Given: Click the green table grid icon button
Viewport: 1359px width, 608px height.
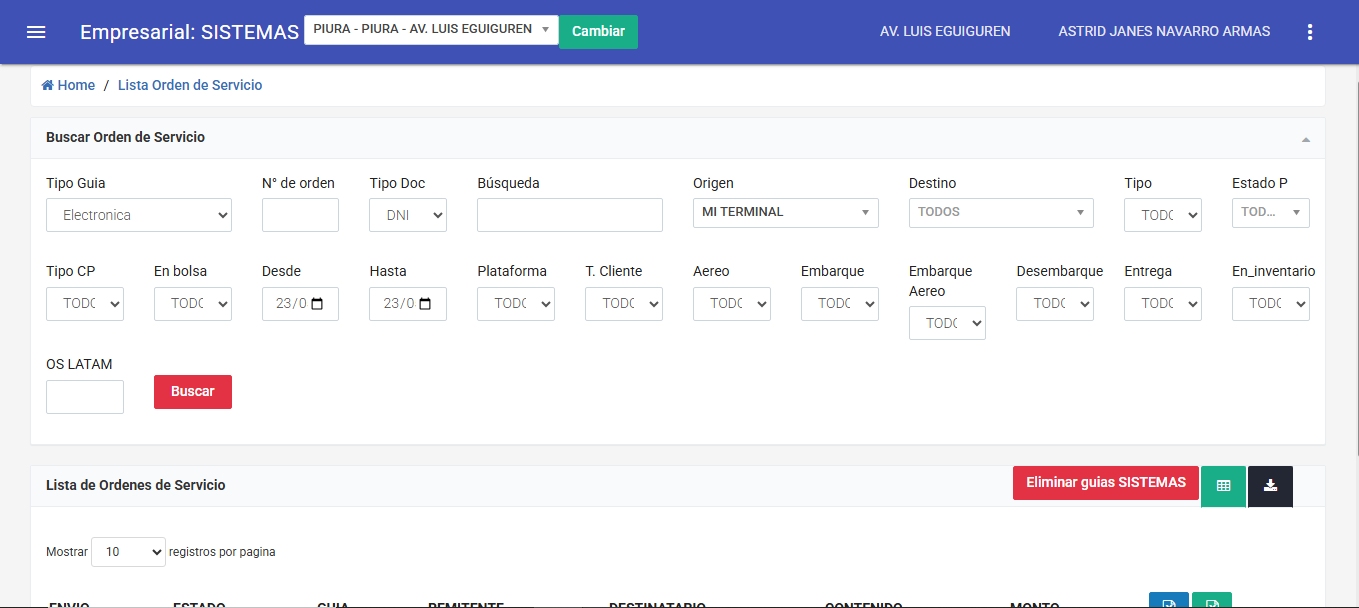Looking at the screenshot, I should [1222, 486].
